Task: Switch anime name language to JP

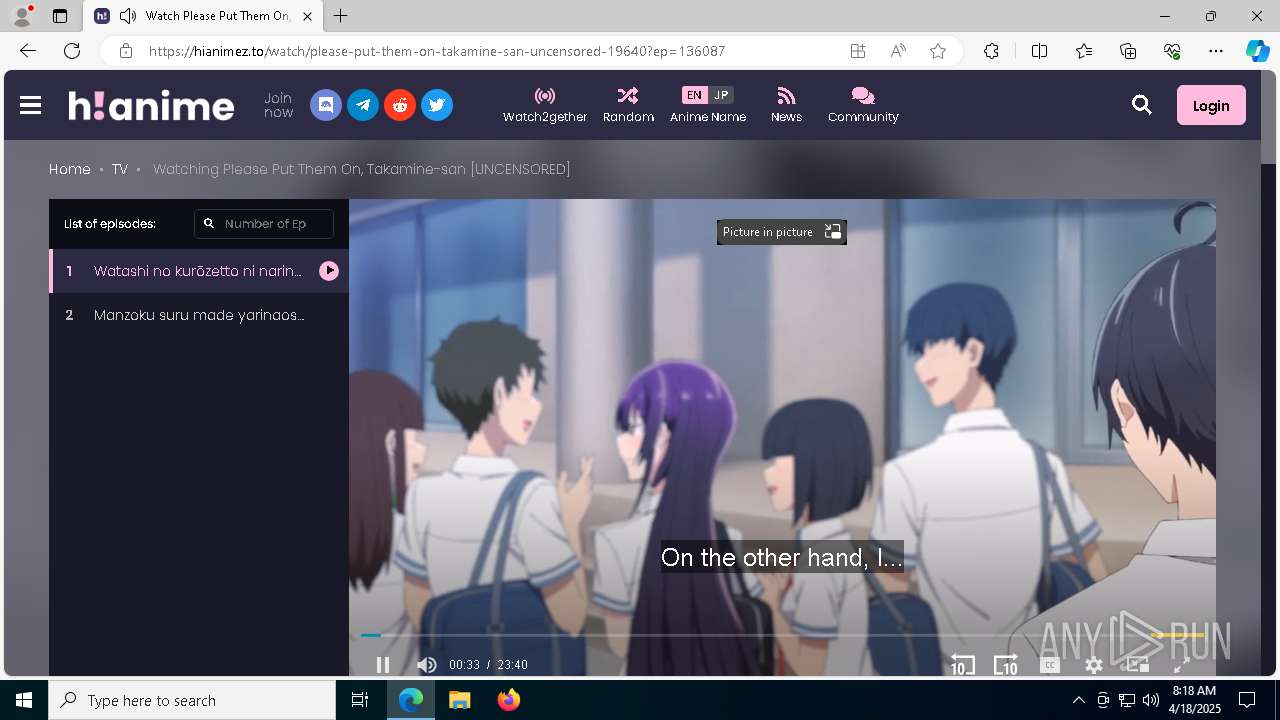Action: click(721, 95)
